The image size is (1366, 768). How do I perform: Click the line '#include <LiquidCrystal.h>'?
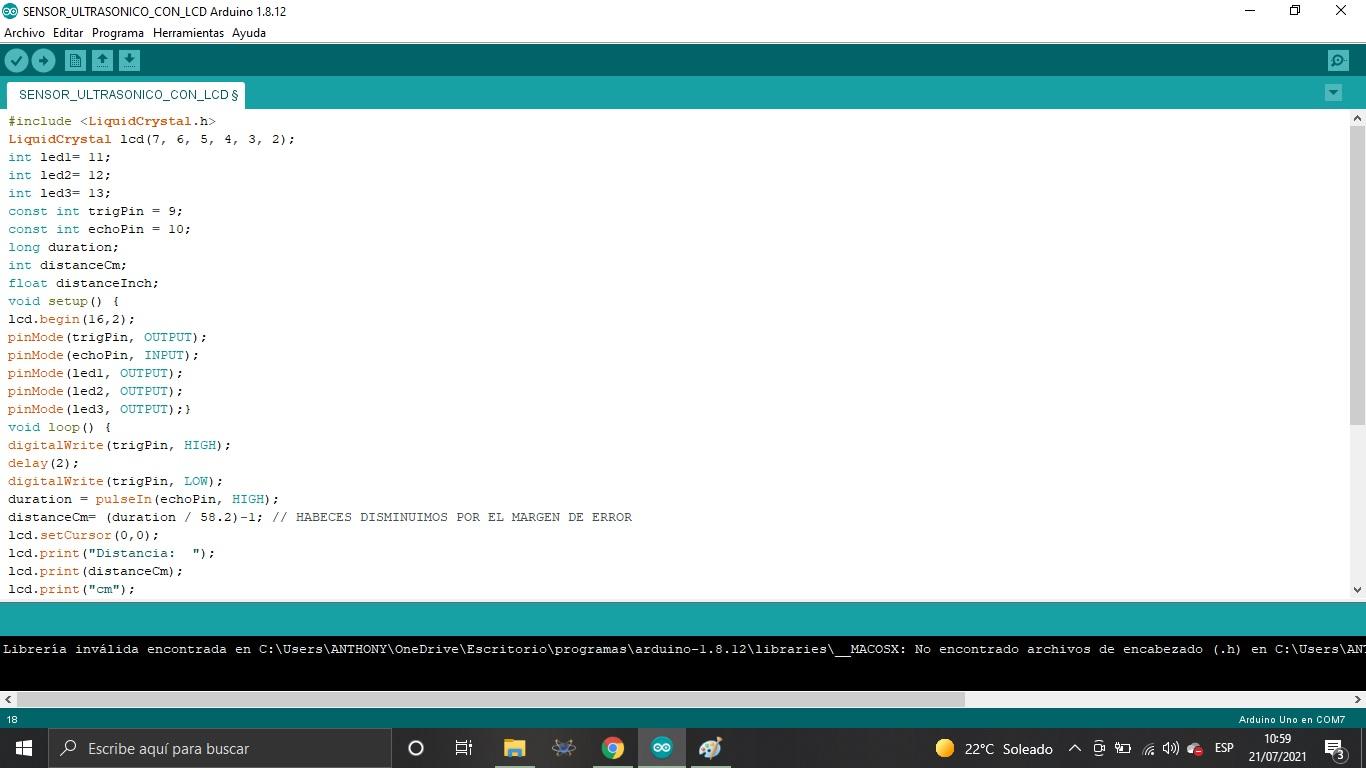(x=112, y=121)
